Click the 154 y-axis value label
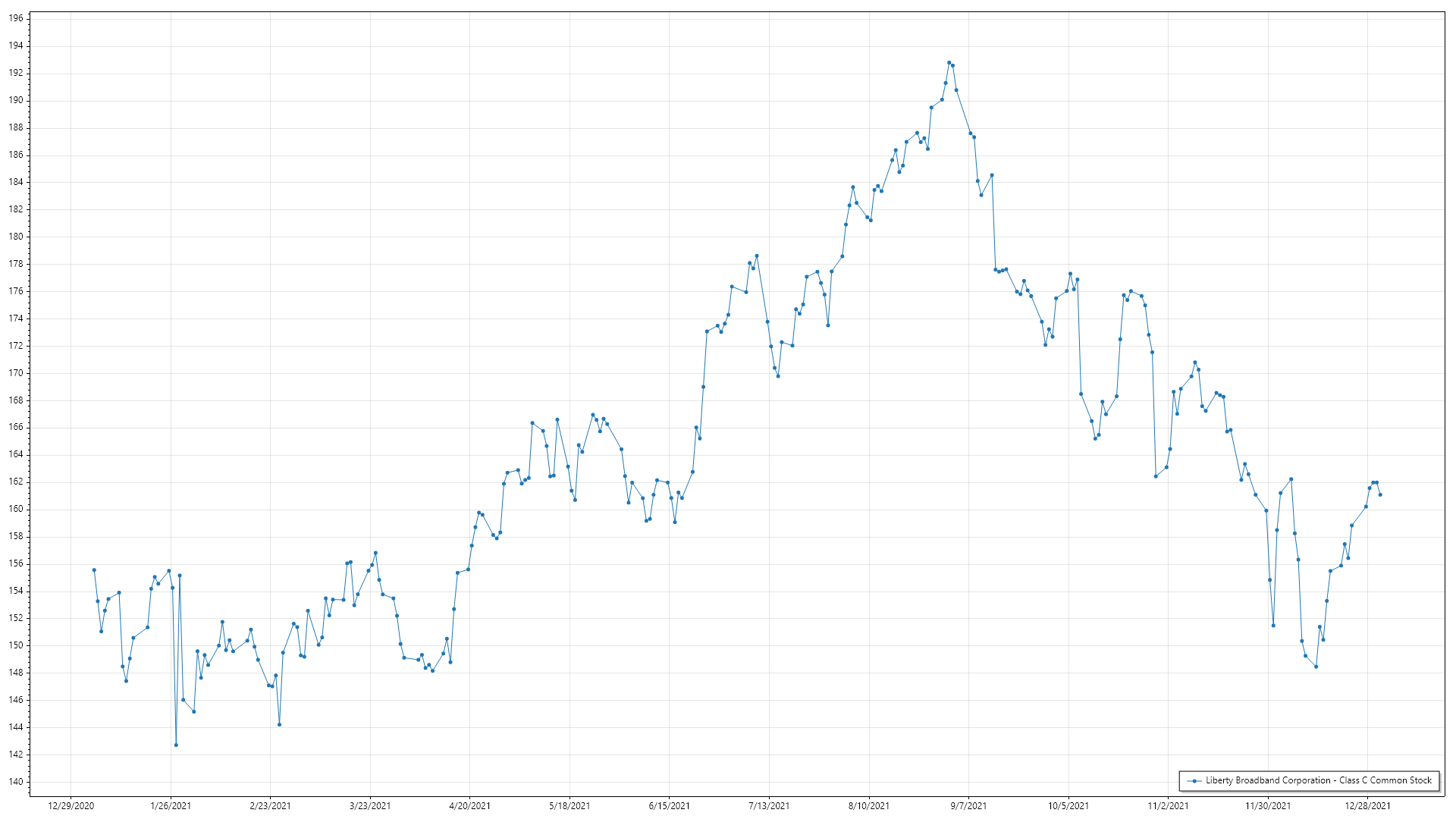Viewport: 1456px width, 819px height. [x=16, y=591]
